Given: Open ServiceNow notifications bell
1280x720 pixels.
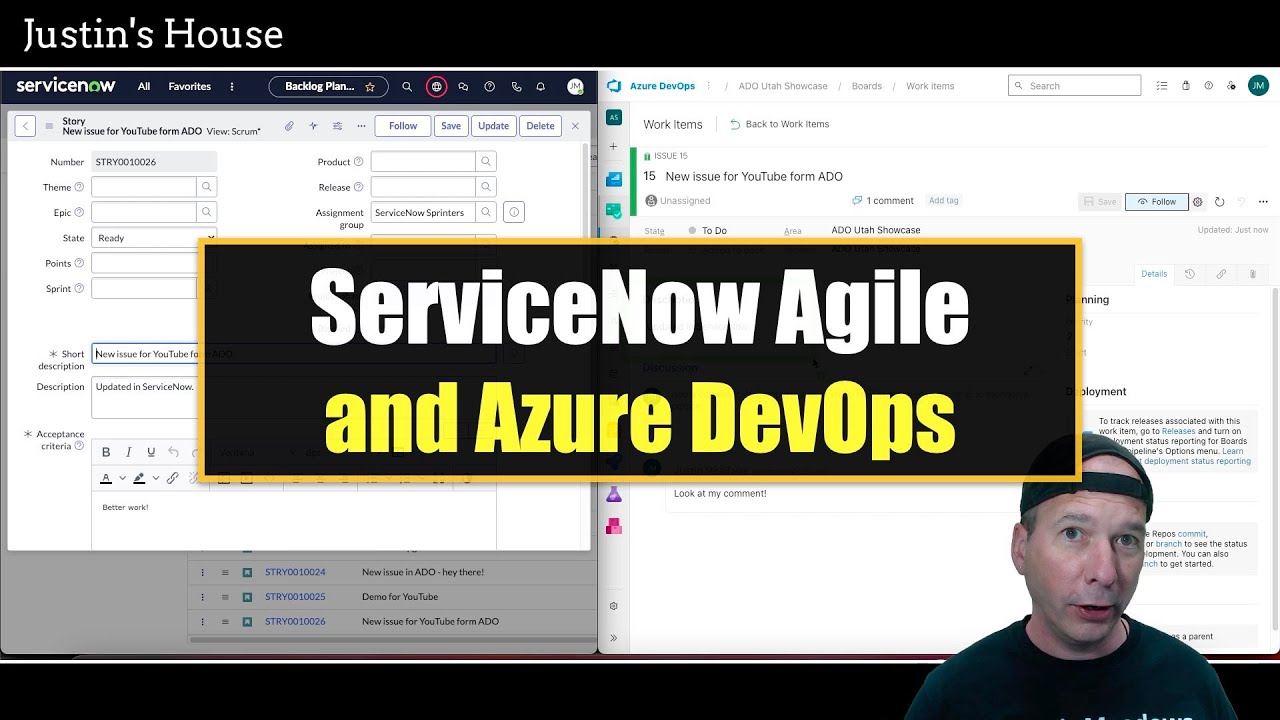Looking at the screenshot, I should pyautogui.click(x=541, y=87).
